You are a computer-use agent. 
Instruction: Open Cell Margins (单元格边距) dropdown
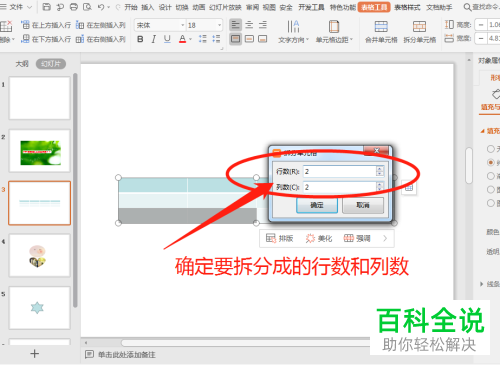[x=334, y=40]
